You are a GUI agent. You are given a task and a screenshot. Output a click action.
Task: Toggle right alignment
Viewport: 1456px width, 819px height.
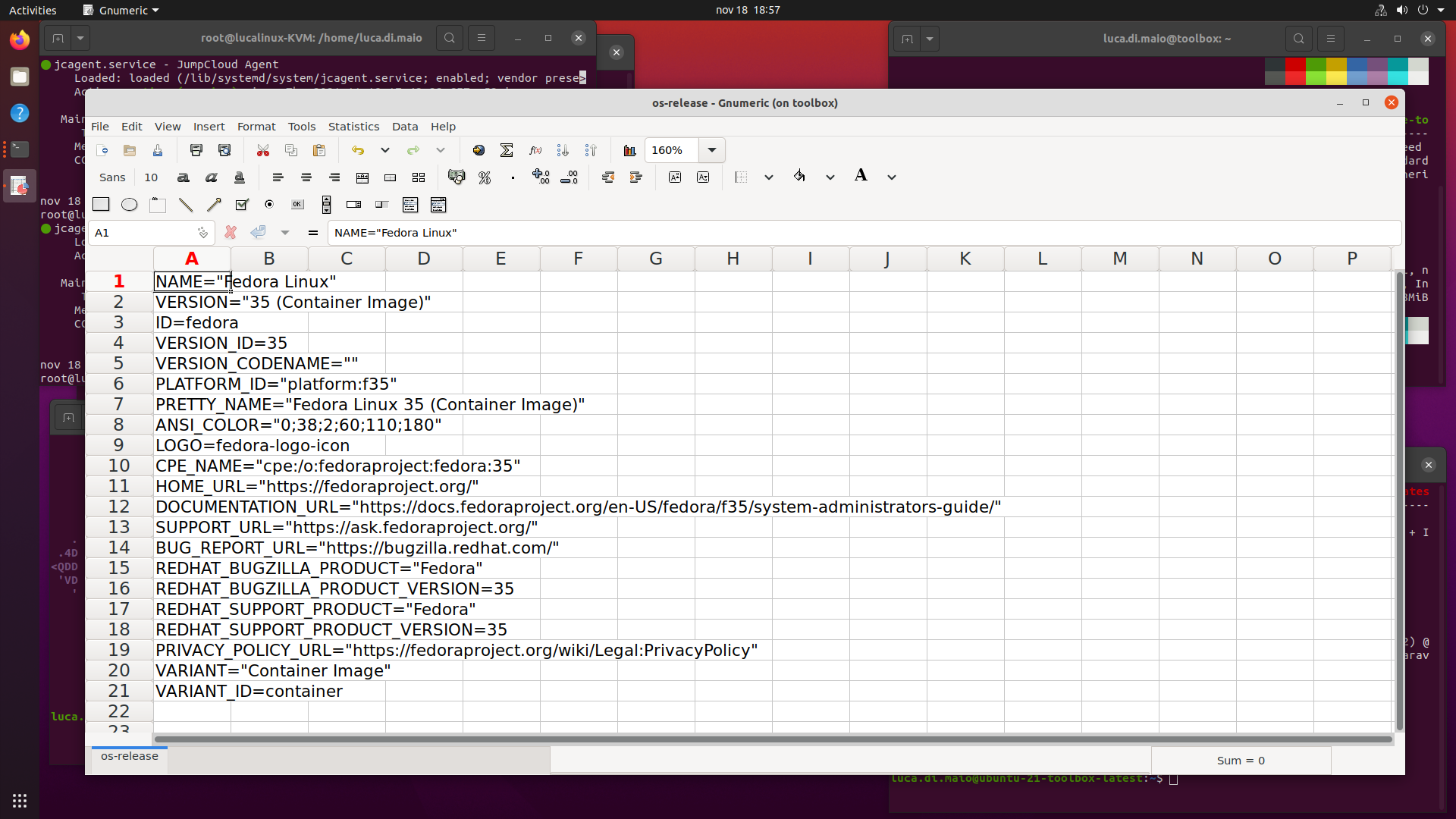(x=334, y=177)
